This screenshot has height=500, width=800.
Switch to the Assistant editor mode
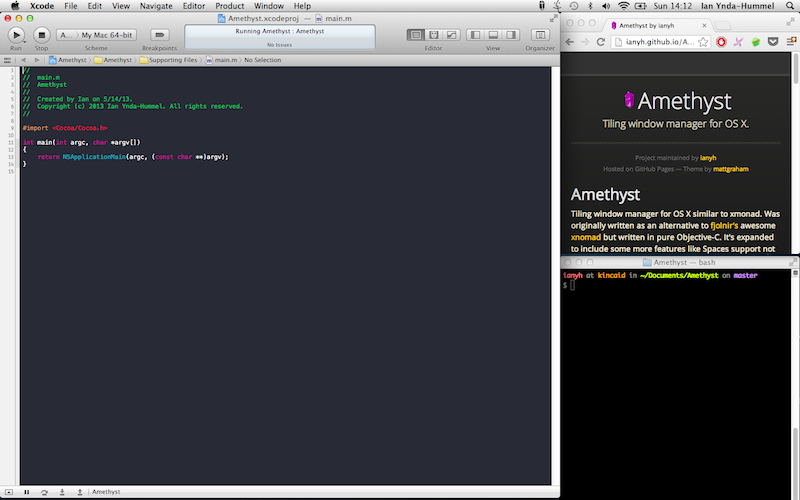click(x=434, y=35)
